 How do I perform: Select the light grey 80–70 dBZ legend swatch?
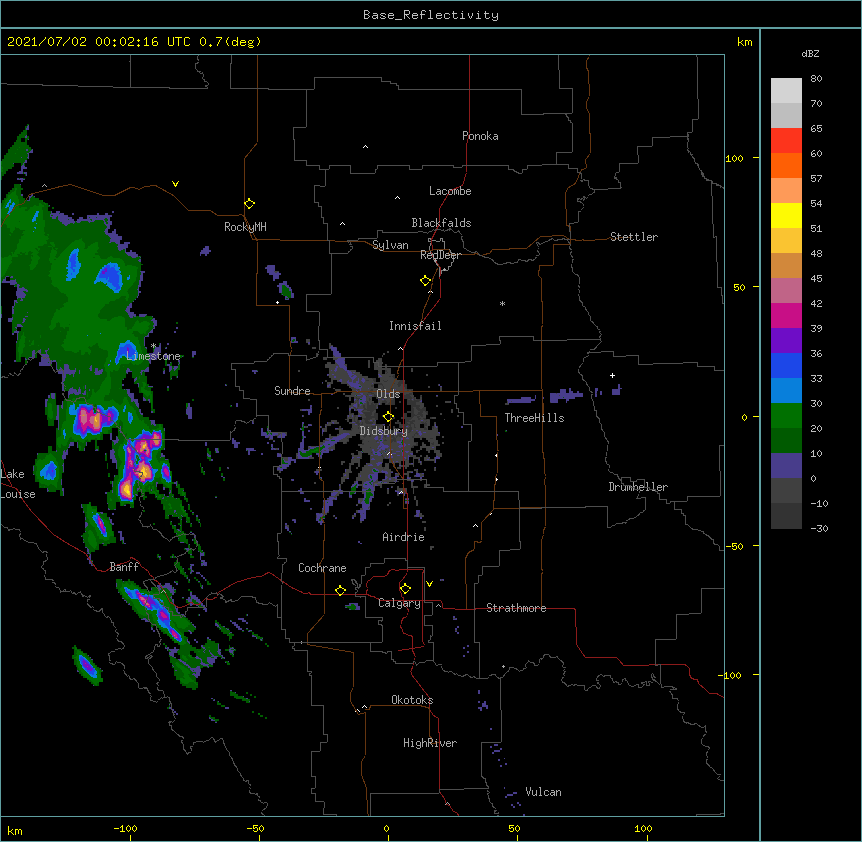(786, 91)
